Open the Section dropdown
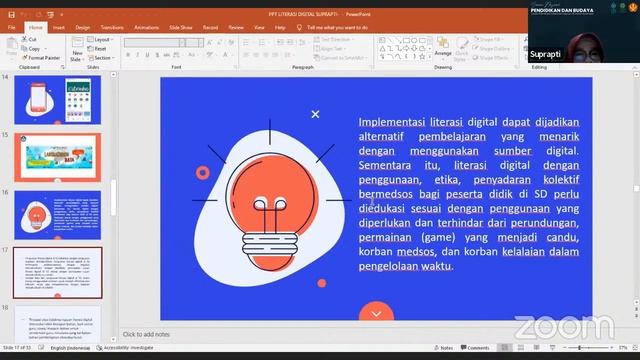The width and height of the screenshot is (640, 360). coord(101,58)
